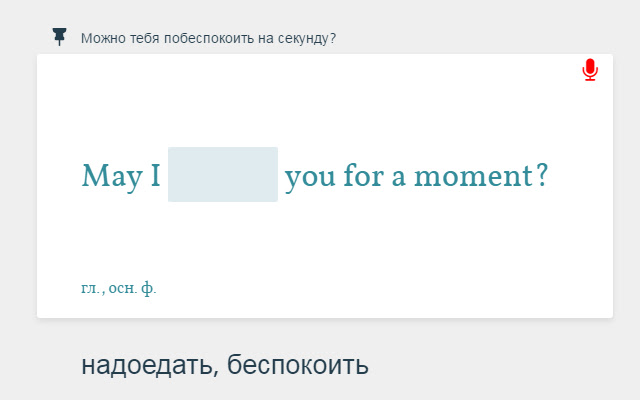Click the word "for" in the sentence
Viewport: 640px width, 400px height.
[363, 177]
